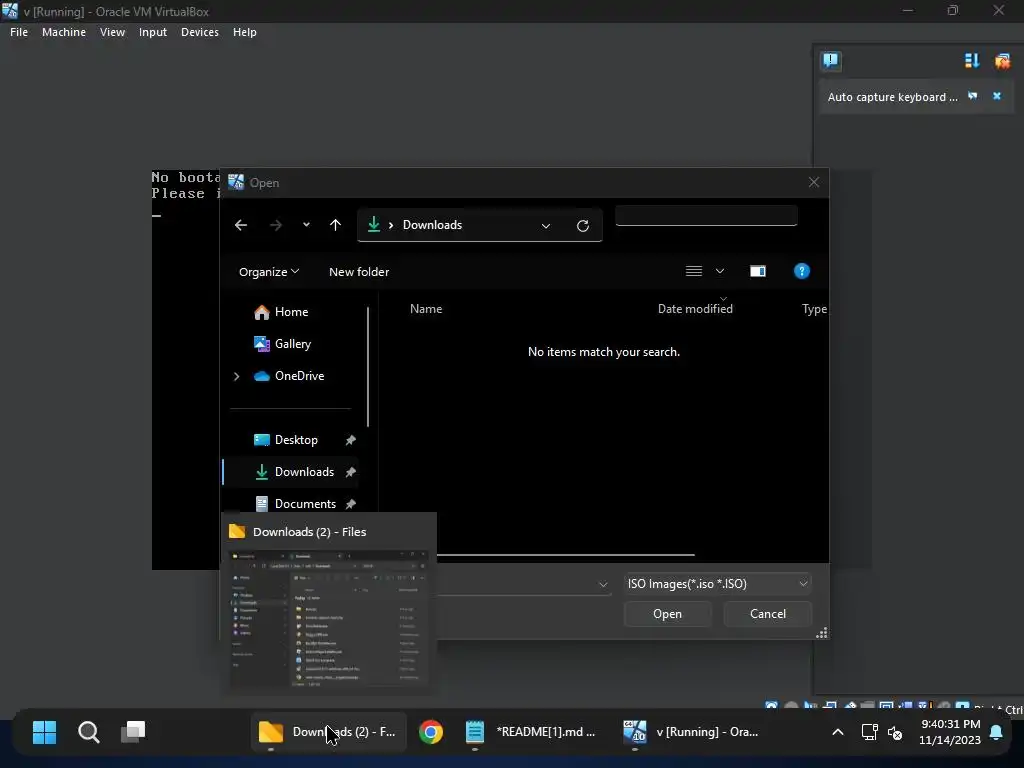Click the network status tray icon
This screenshot has width=1024, height=768.
pyautogui.click(x=869, y=732)
